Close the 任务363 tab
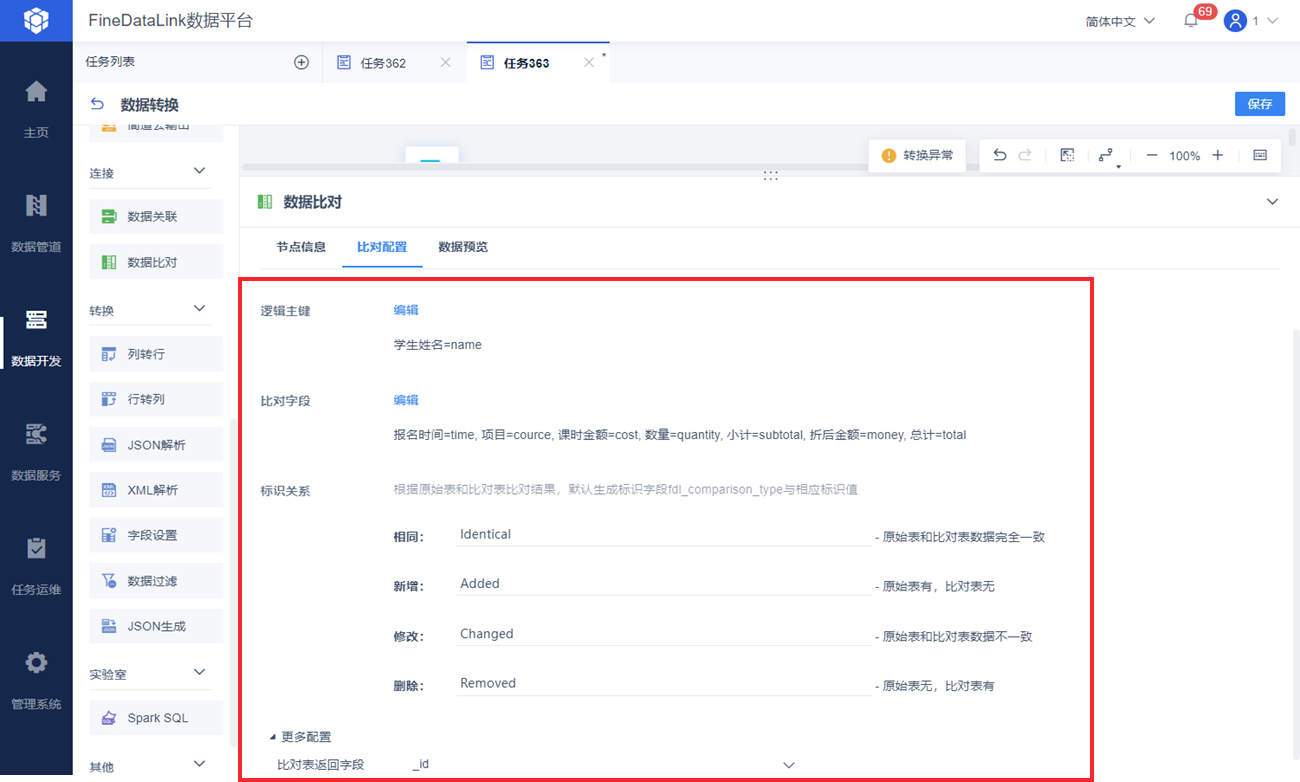 589,62
